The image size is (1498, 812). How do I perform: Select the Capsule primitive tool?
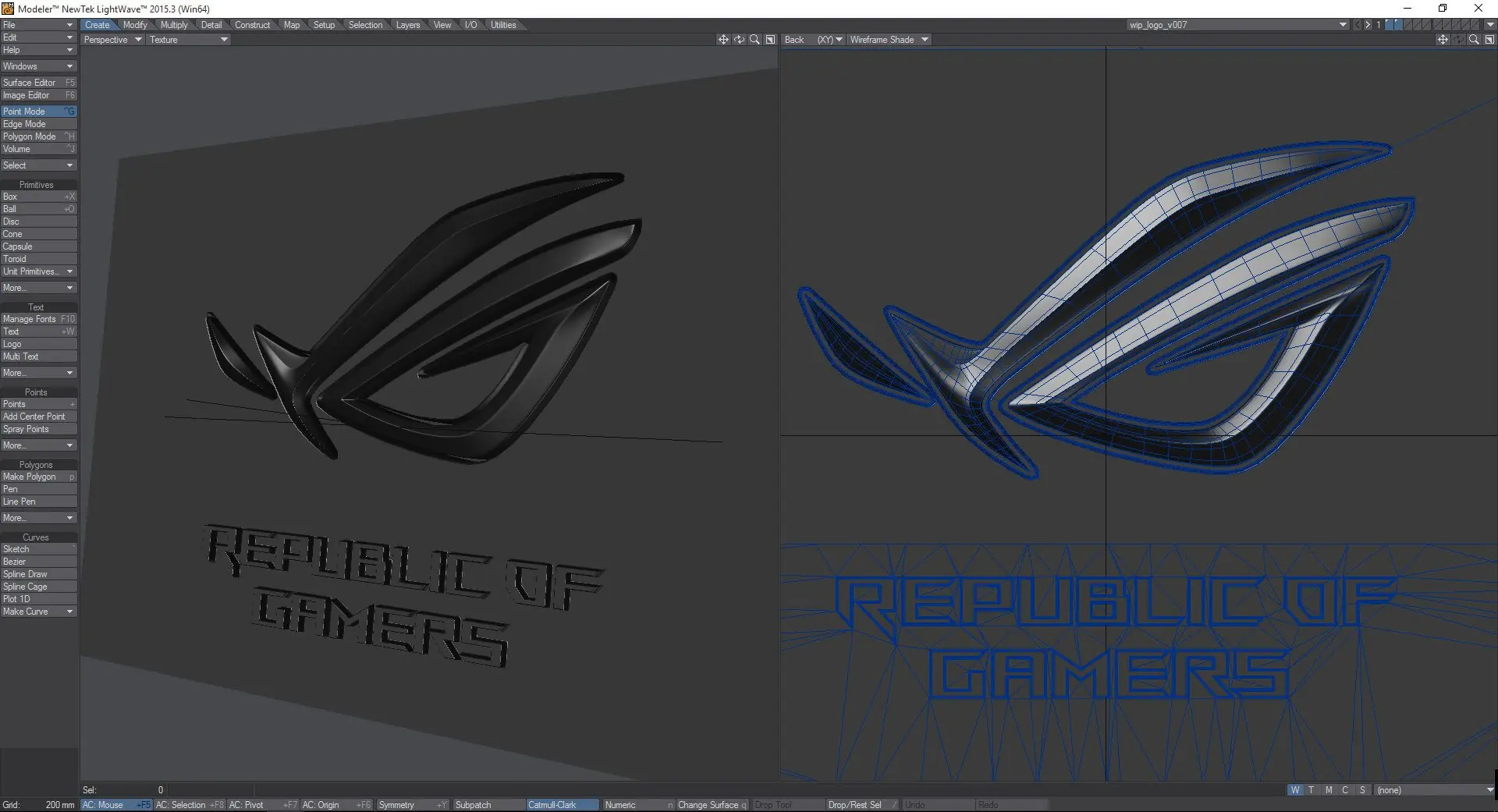pyautogui.click(x=38, y=246)
